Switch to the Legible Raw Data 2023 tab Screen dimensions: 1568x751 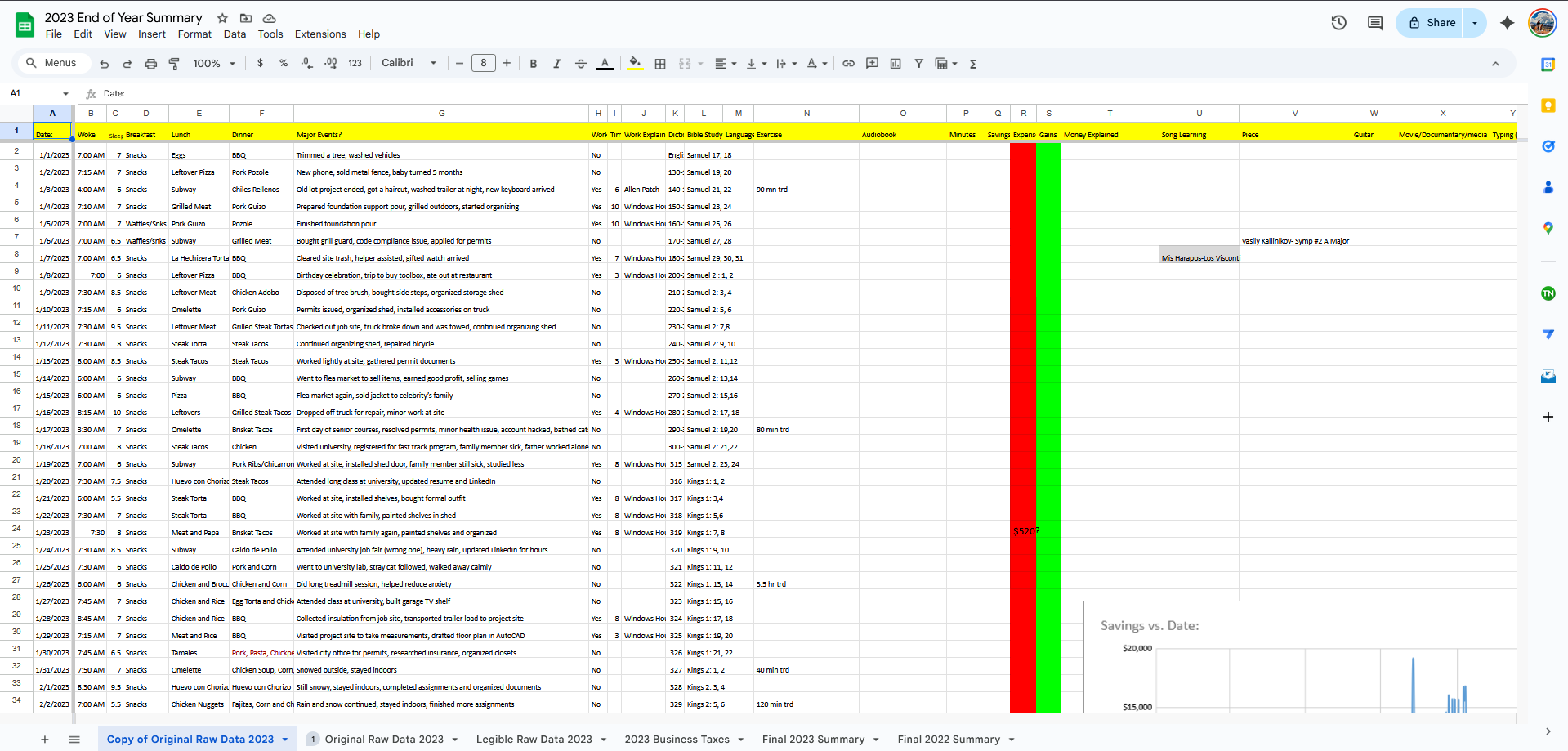(535, 739)
